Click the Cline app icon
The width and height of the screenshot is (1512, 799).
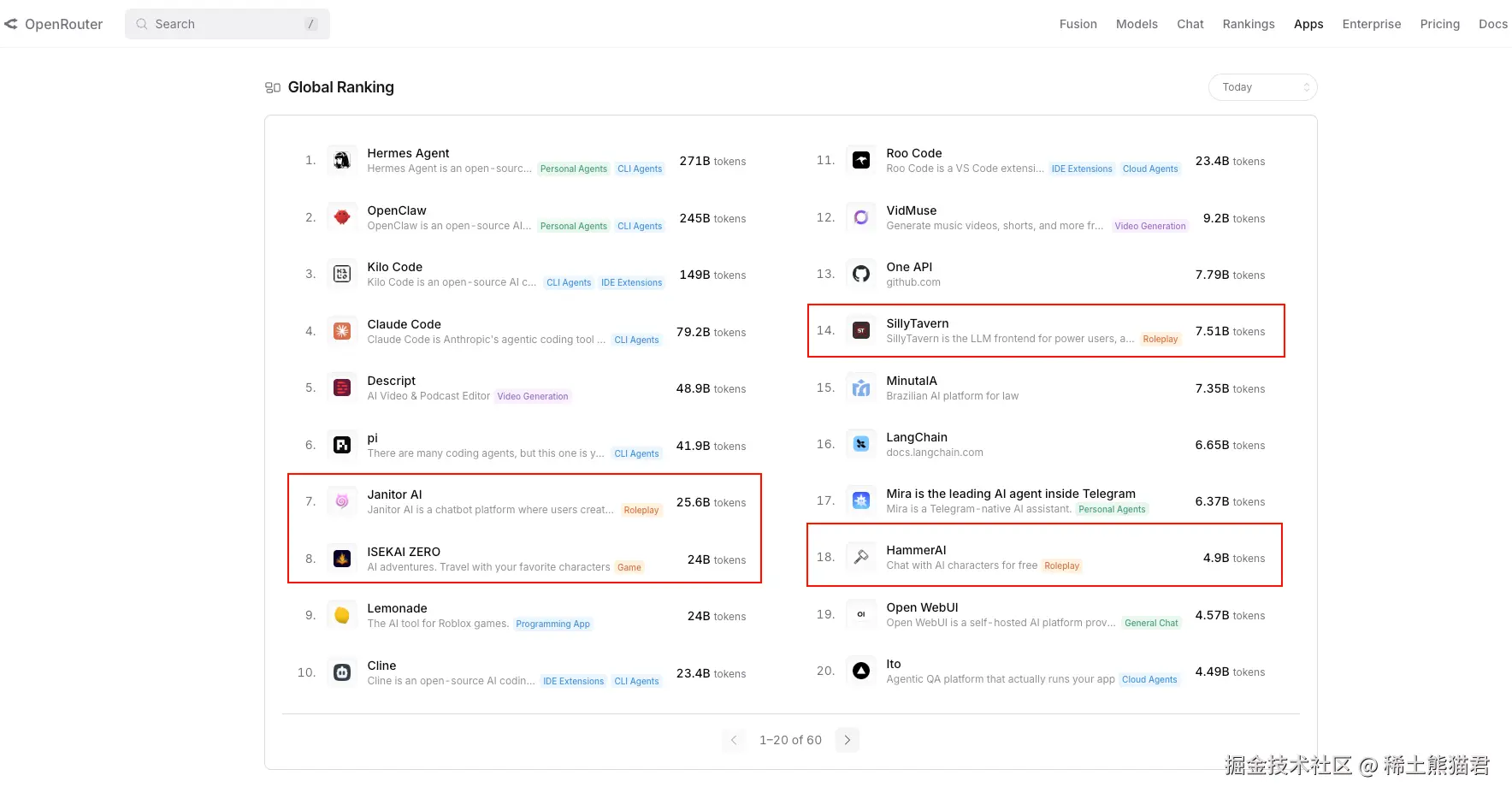342,672
